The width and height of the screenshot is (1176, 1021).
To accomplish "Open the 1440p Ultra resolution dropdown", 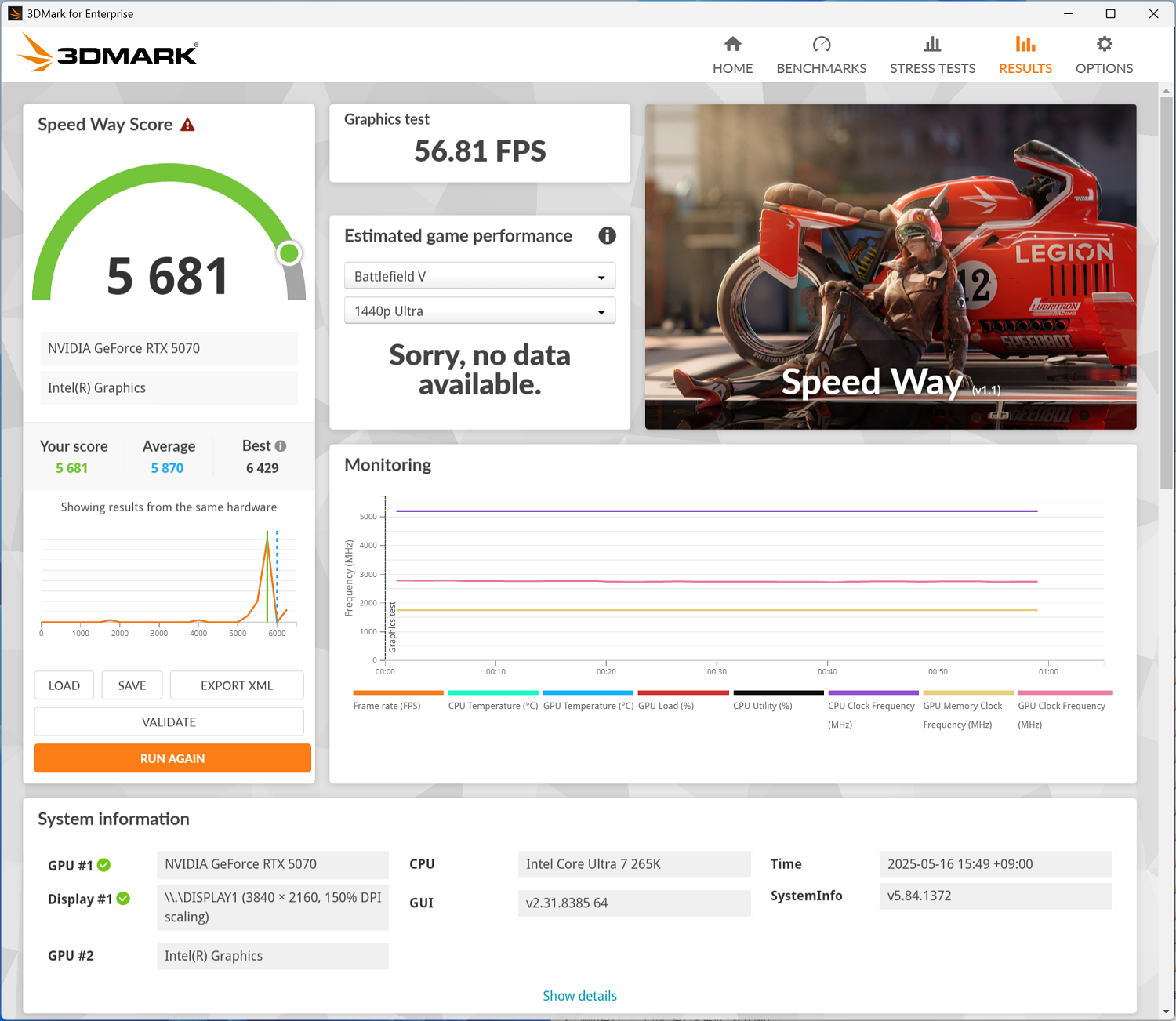I will click(480, 311).
